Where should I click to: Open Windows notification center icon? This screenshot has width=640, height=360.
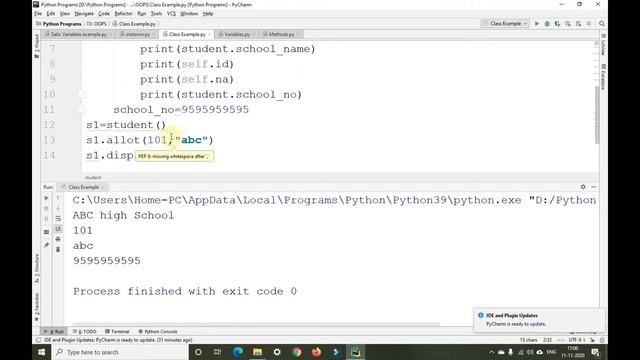595,352
